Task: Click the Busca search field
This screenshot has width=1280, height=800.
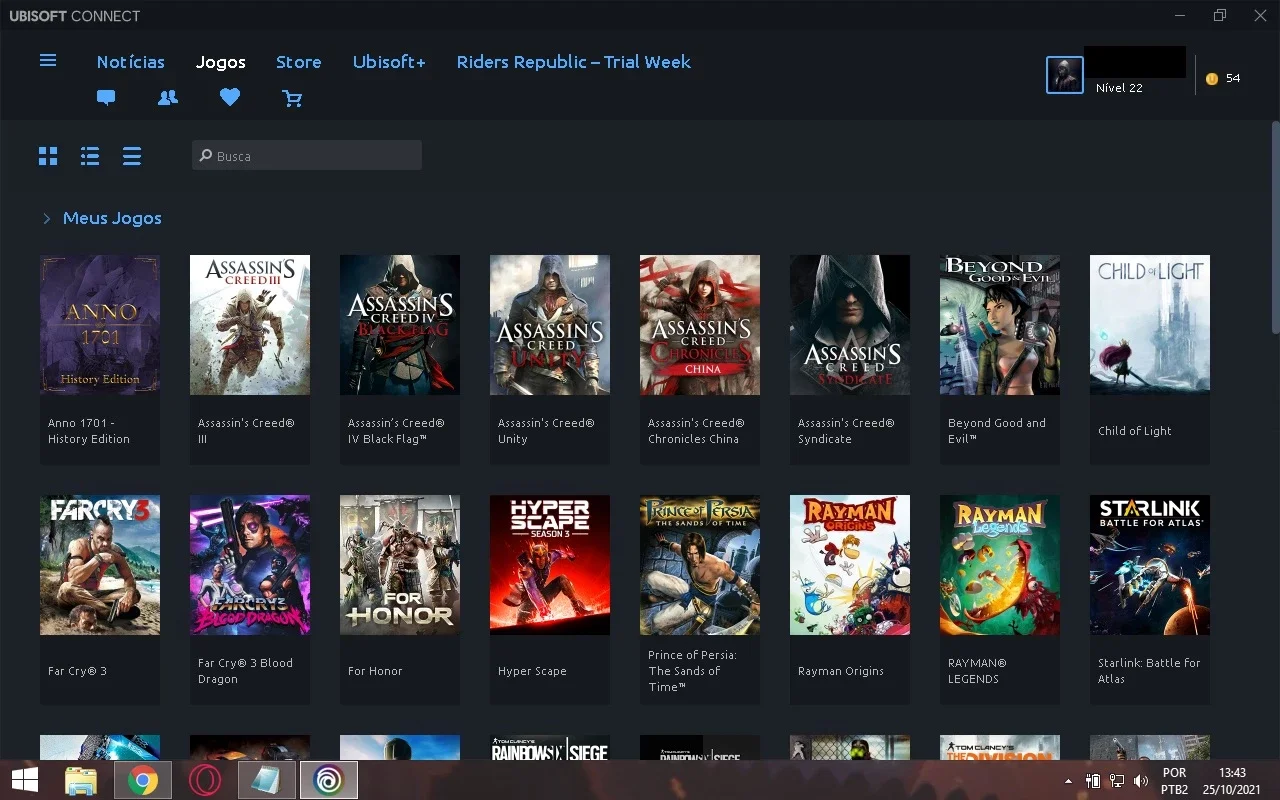Action: pyautogui.click(x=306, y=156)
